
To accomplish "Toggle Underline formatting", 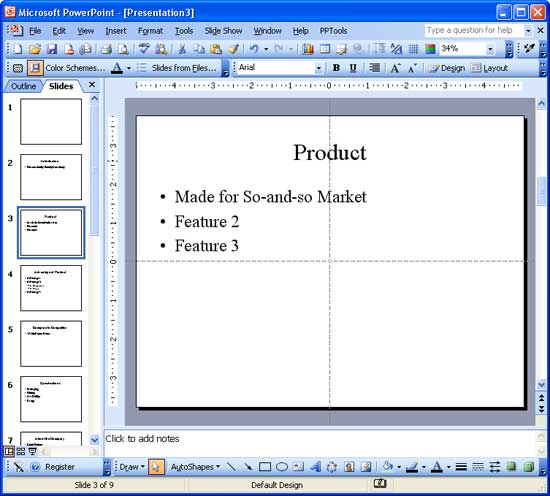I will pos(353,68).
